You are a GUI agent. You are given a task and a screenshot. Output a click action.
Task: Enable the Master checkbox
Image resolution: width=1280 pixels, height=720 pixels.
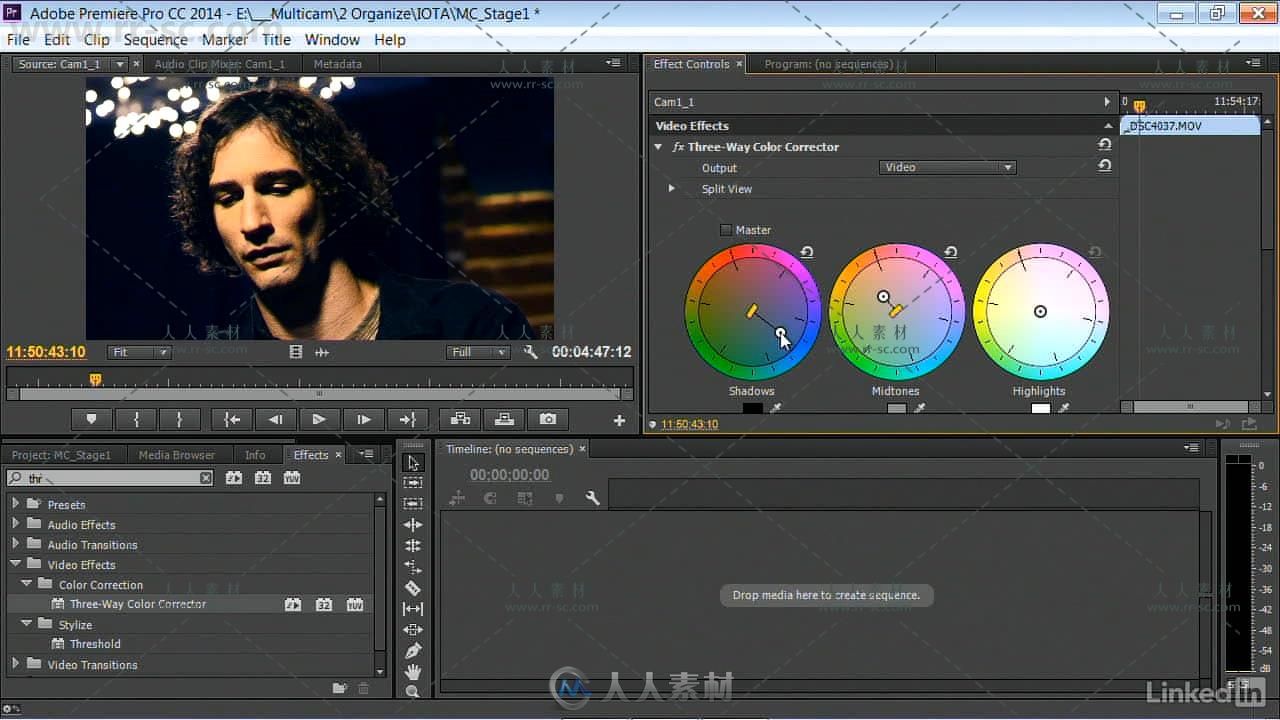(726, 230)
